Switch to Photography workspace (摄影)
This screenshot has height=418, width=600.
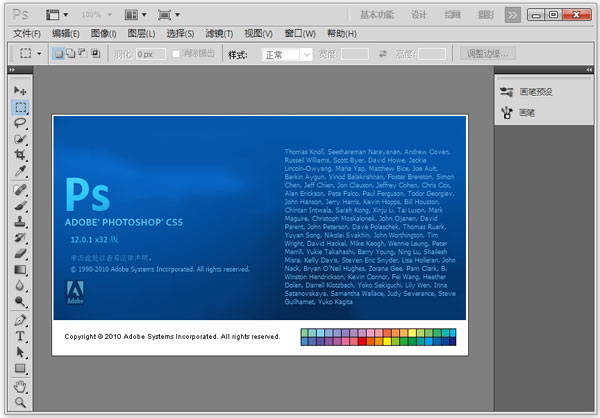tap(486, 15)
